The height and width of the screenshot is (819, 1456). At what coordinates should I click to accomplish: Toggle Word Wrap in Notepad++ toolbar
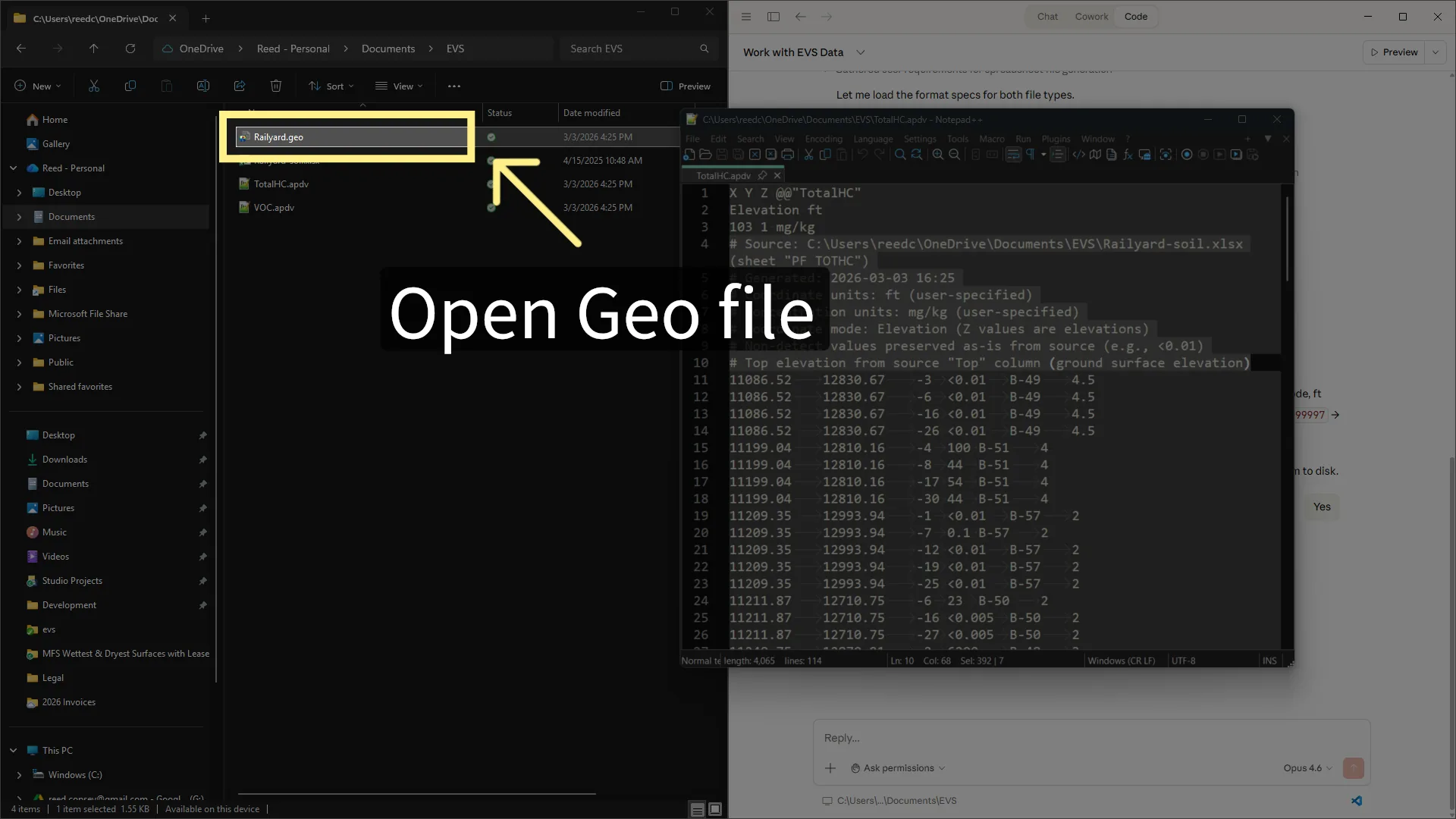1013,155
